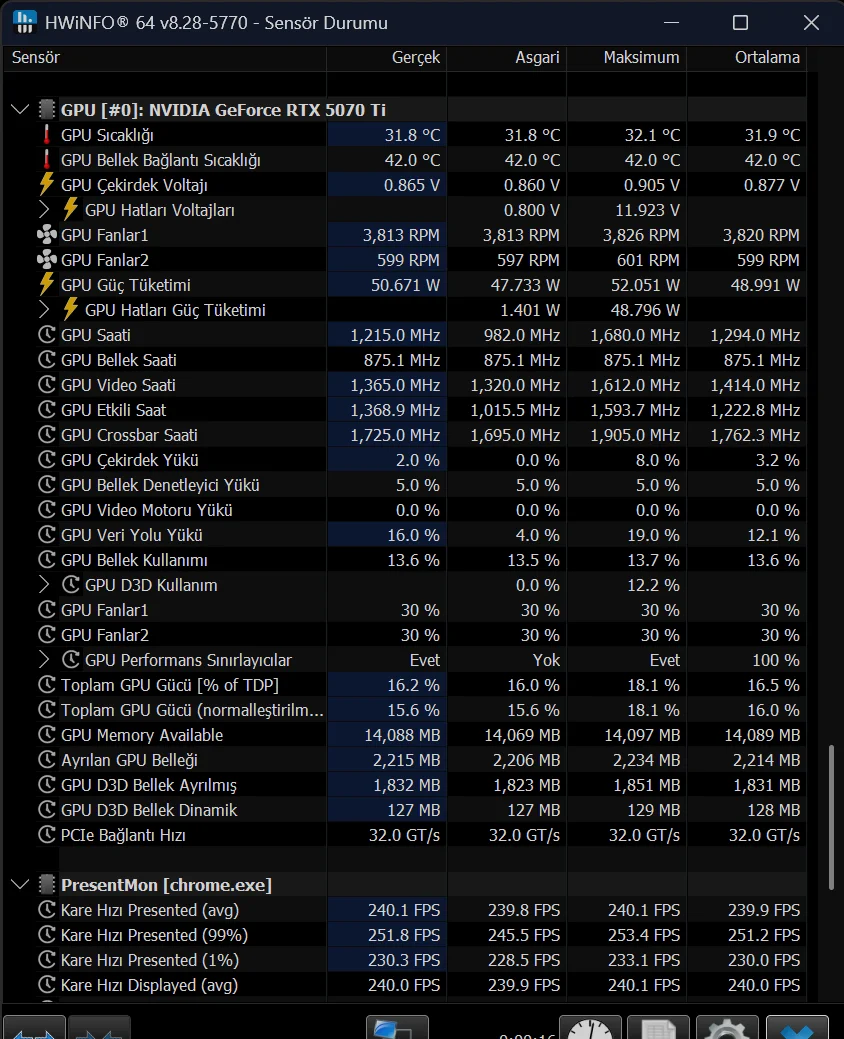Click the logging document icon at bottom

pos(659,1028)
